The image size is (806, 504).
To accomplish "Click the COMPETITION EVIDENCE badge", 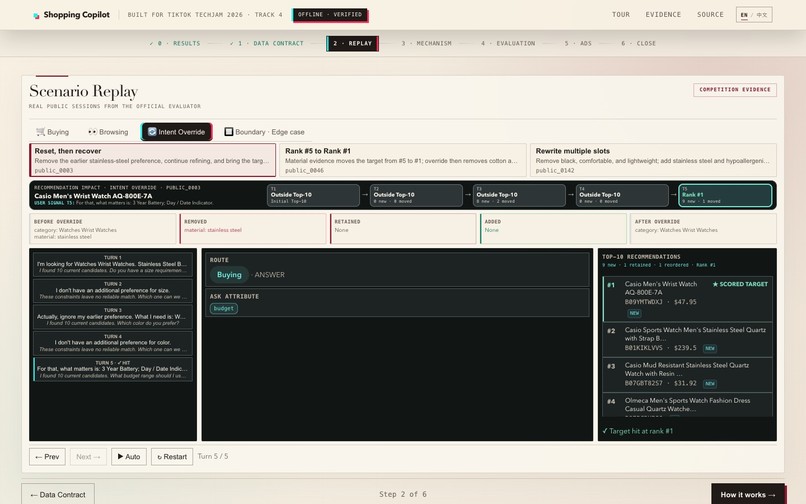I will tap(735, 89).
